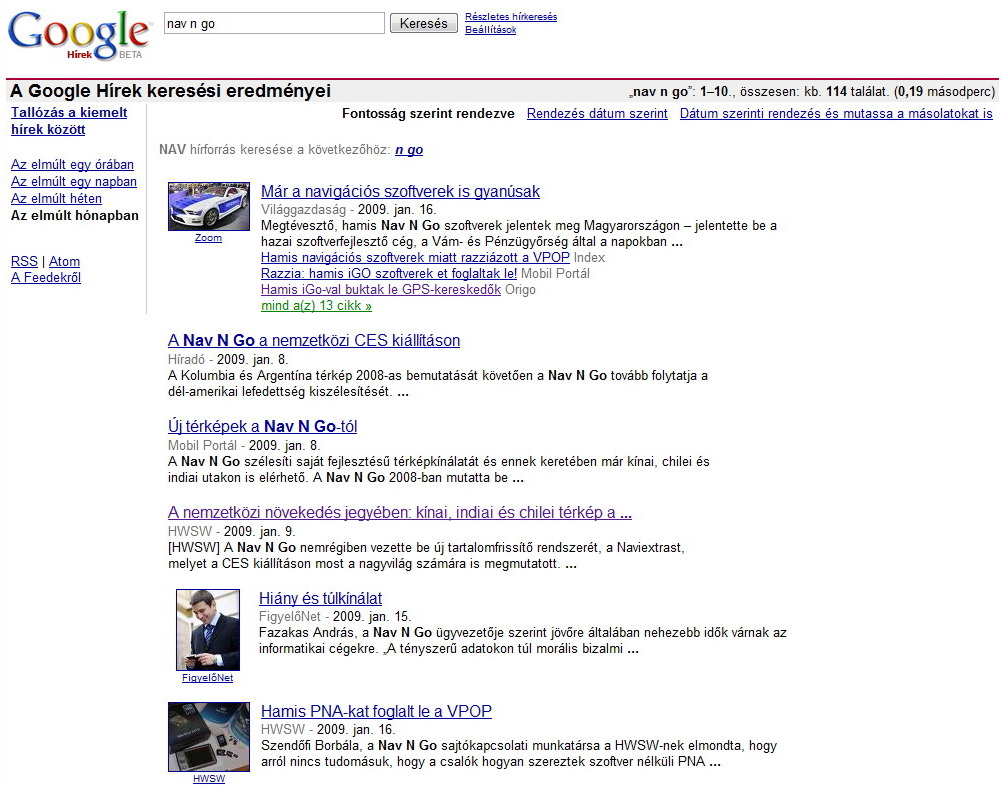The image size is (1002, 788).
Task: Click 'HWSW - 2009. jan. 16.' source line
Action: [328, 729]
